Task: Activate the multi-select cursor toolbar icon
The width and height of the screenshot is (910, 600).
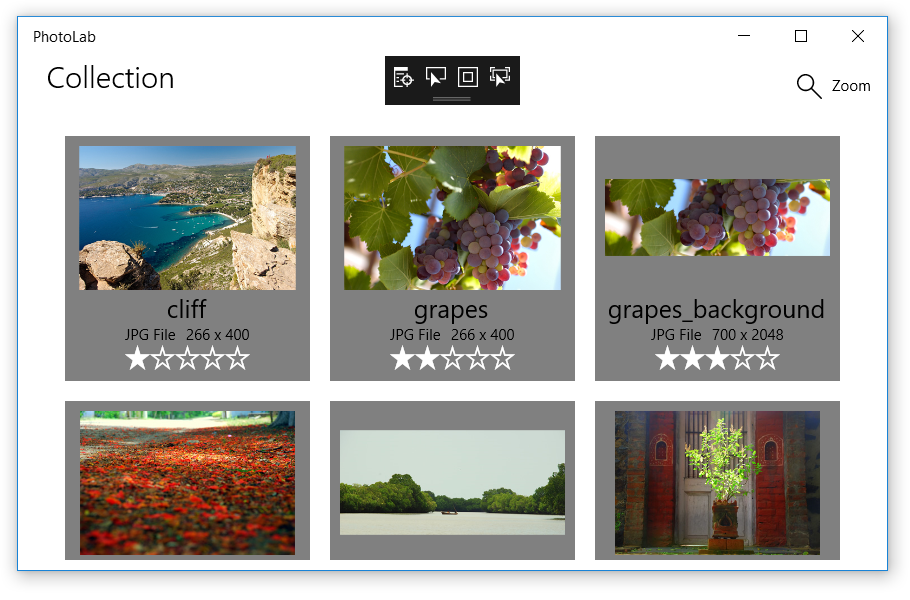Action: pyautogui.click(x=499, y=77)
